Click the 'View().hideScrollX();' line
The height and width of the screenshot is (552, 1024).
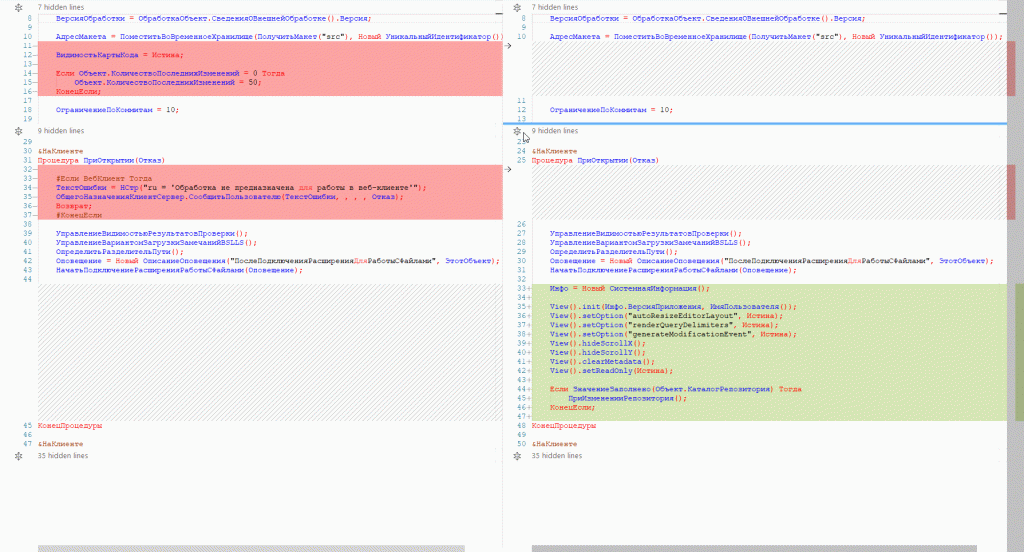pyautogui.click(x=598, y=343)
